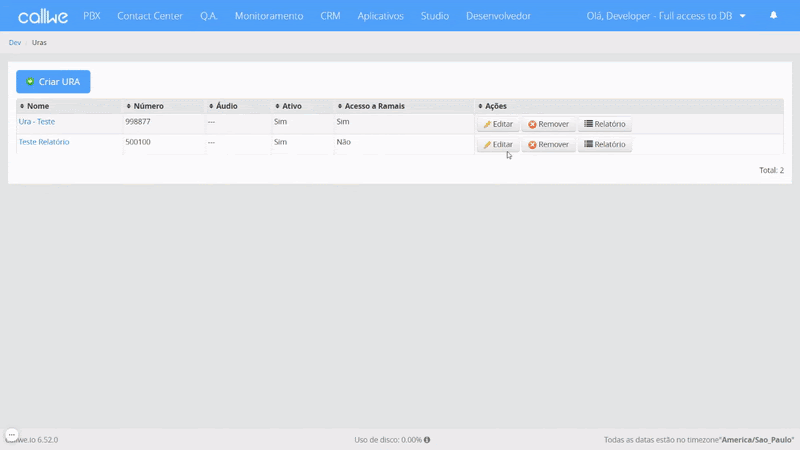Open the Q.A. menu
Viewport: 800px width, 450px height.
[x=209, y=16]
